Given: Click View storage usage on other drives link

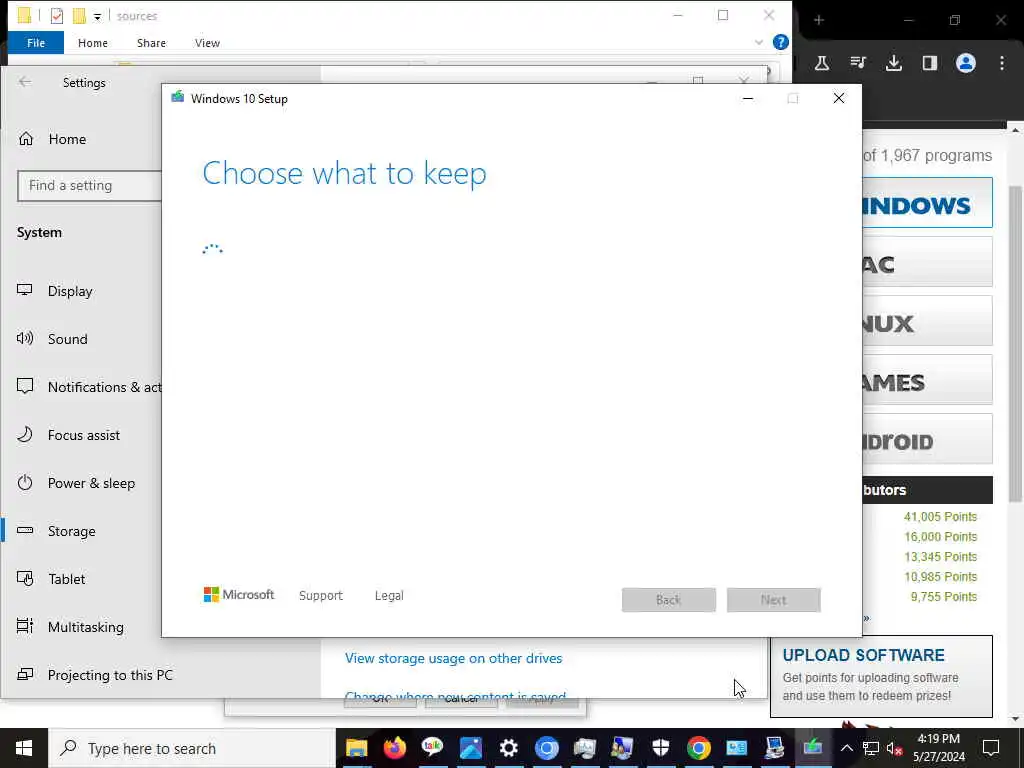Looking at the screenshot, I should (x=453, y=658).
